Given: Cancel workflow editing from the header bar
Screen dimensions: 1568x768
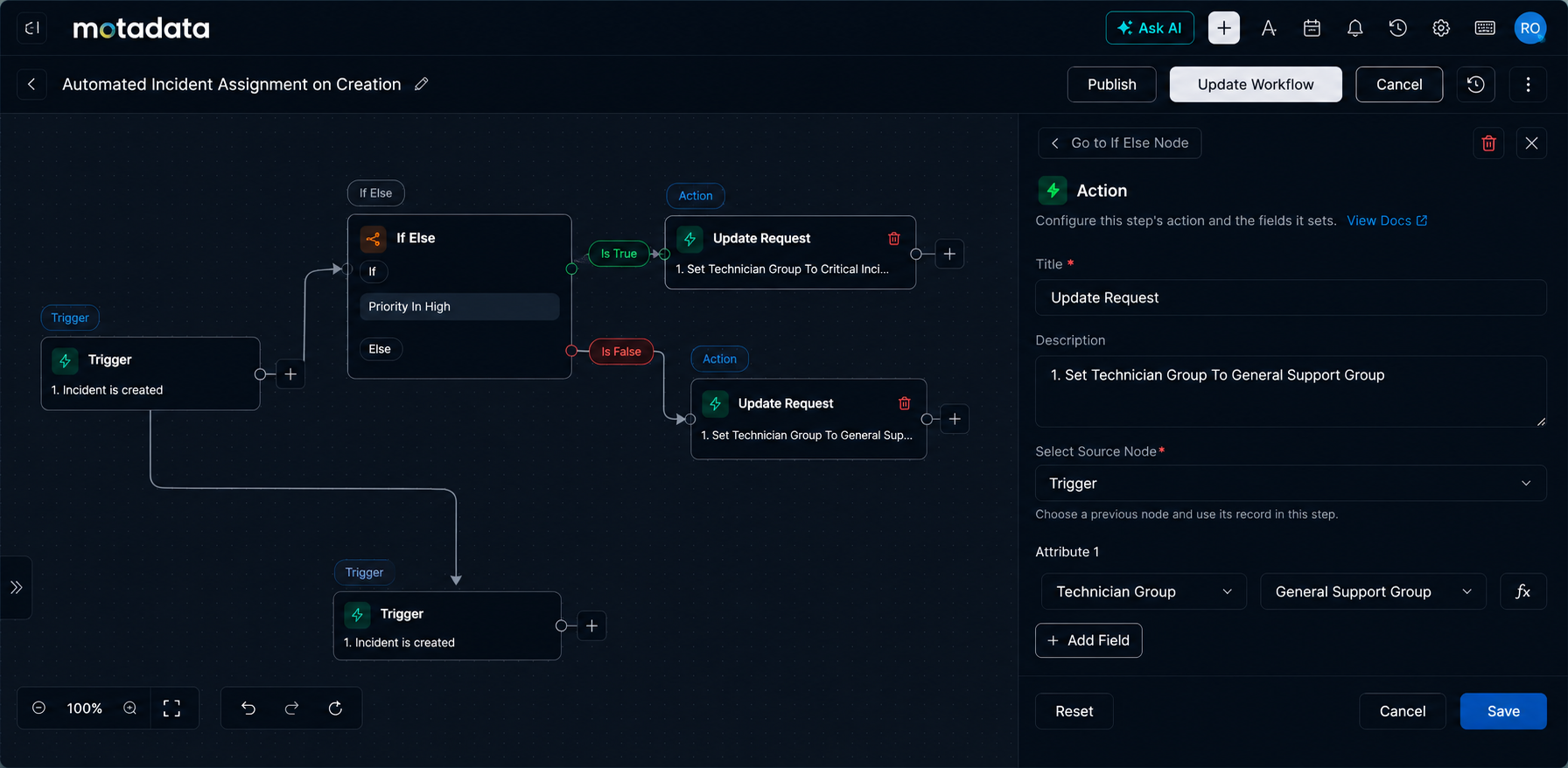Looking at the screenshot, I should click(x=1399, y=84).
